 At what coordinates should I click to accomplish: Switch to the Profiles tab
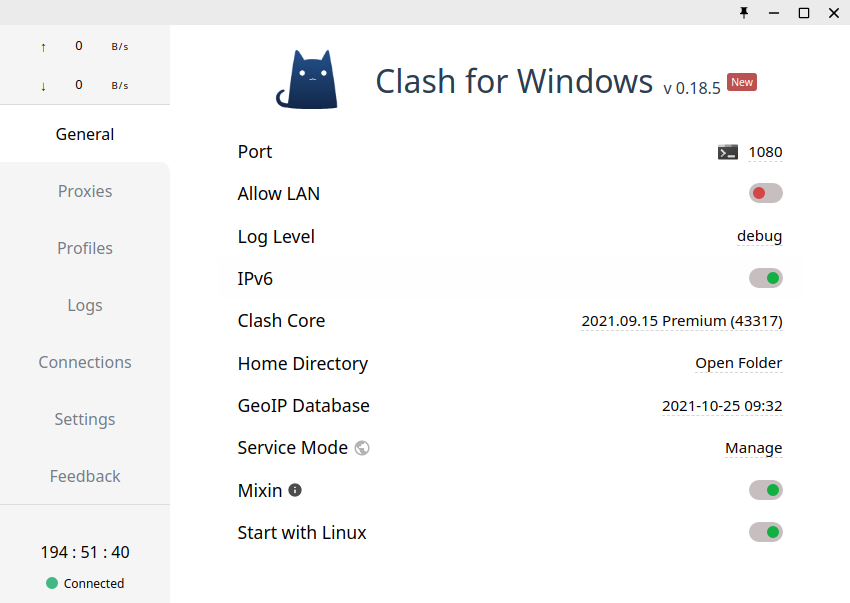coord(85,248)
